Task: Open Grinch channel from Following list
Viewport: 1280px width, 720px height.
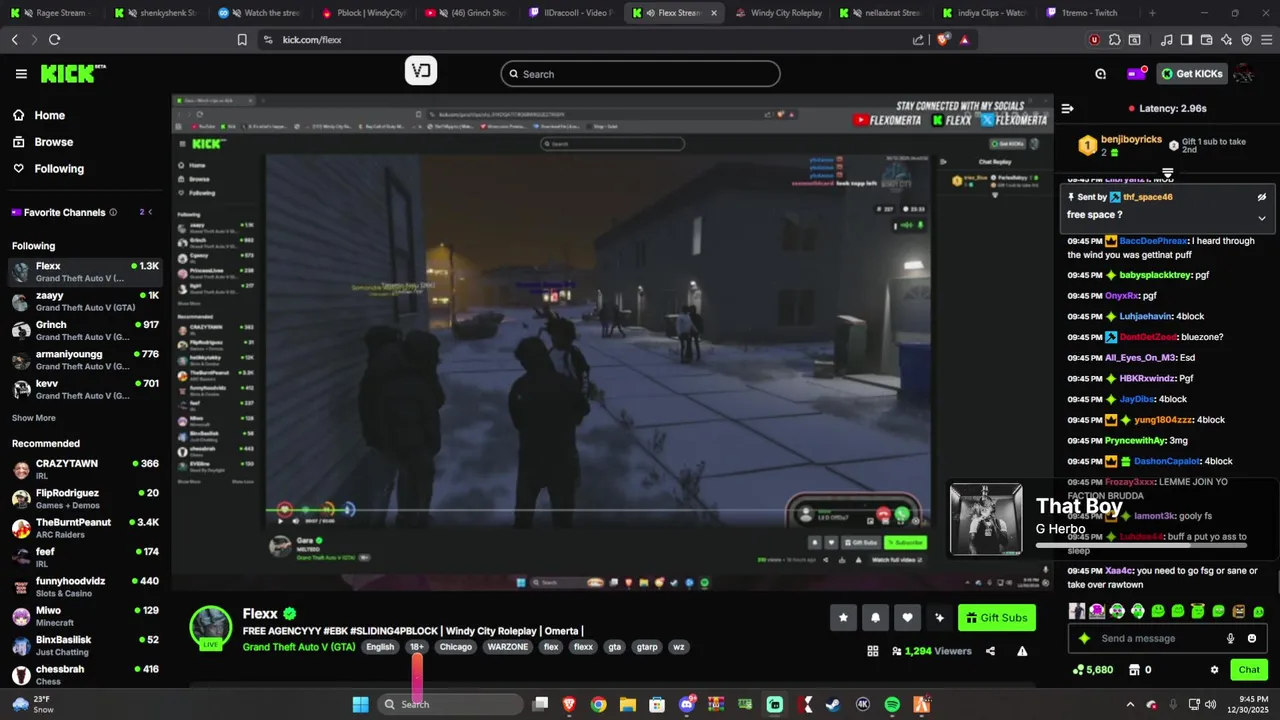Action: (x=85, y=330)
